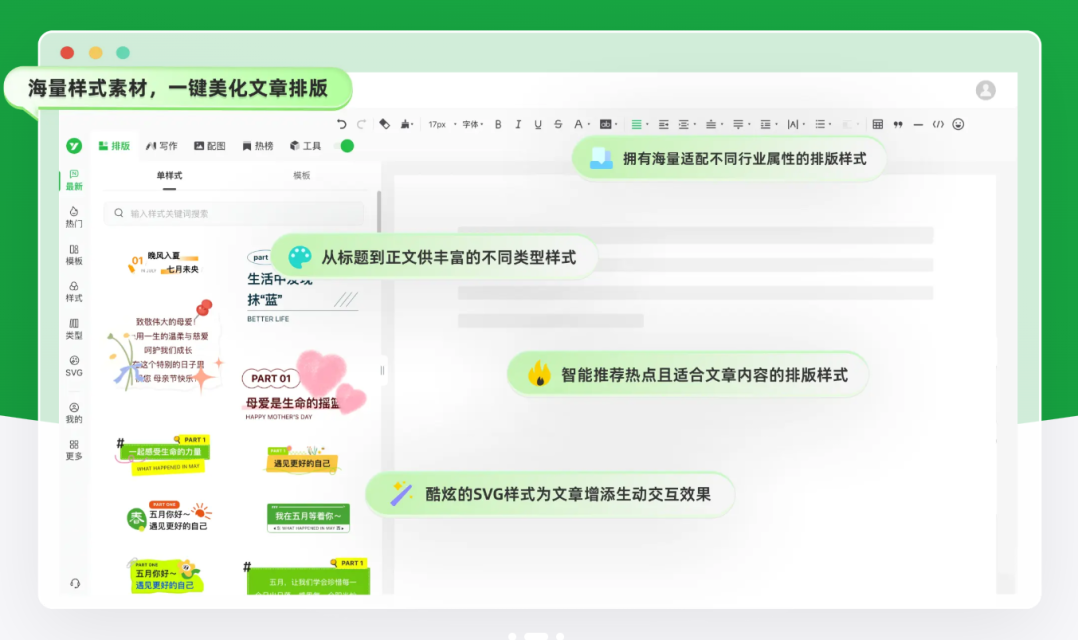Click the undo arrow in toolbar
The height and width of the screenshot is (640, 1078).
[342, 124]
